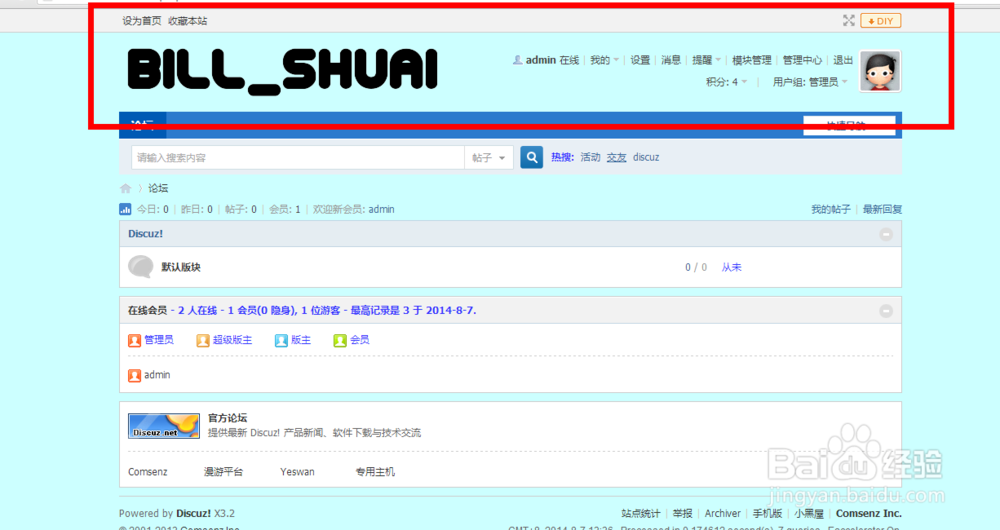This screenshot has width=1000, height=530.
Task: Open 管理中心 admin center link
Action: coord(802,60)
